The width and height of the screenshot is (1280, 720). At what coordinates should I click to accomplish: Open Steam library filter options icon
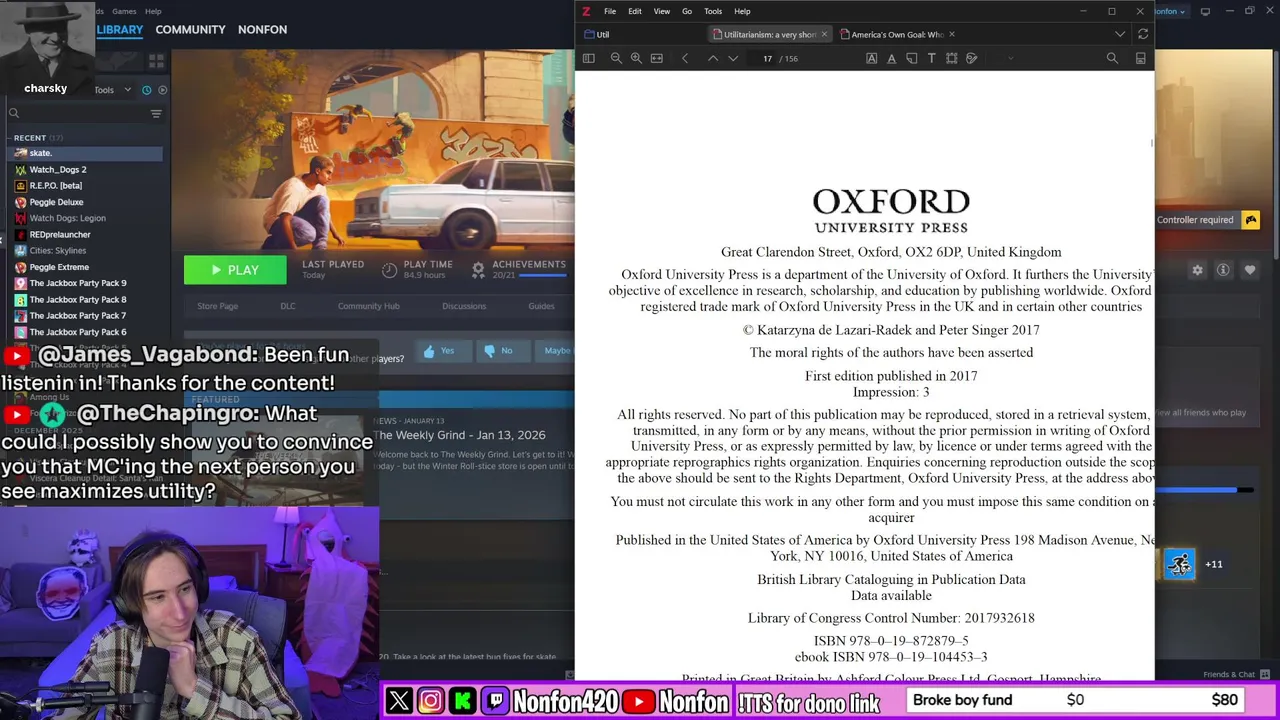[x=156, y=113]
